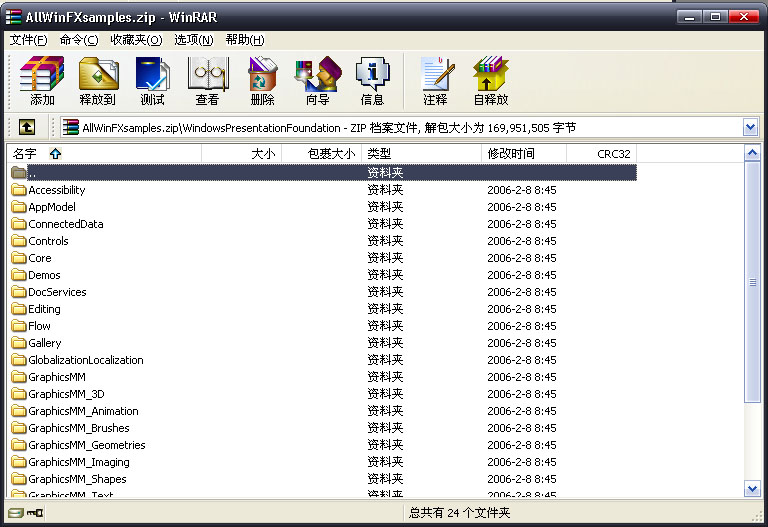Sort by 名字 column header

[x=104, y=154]
